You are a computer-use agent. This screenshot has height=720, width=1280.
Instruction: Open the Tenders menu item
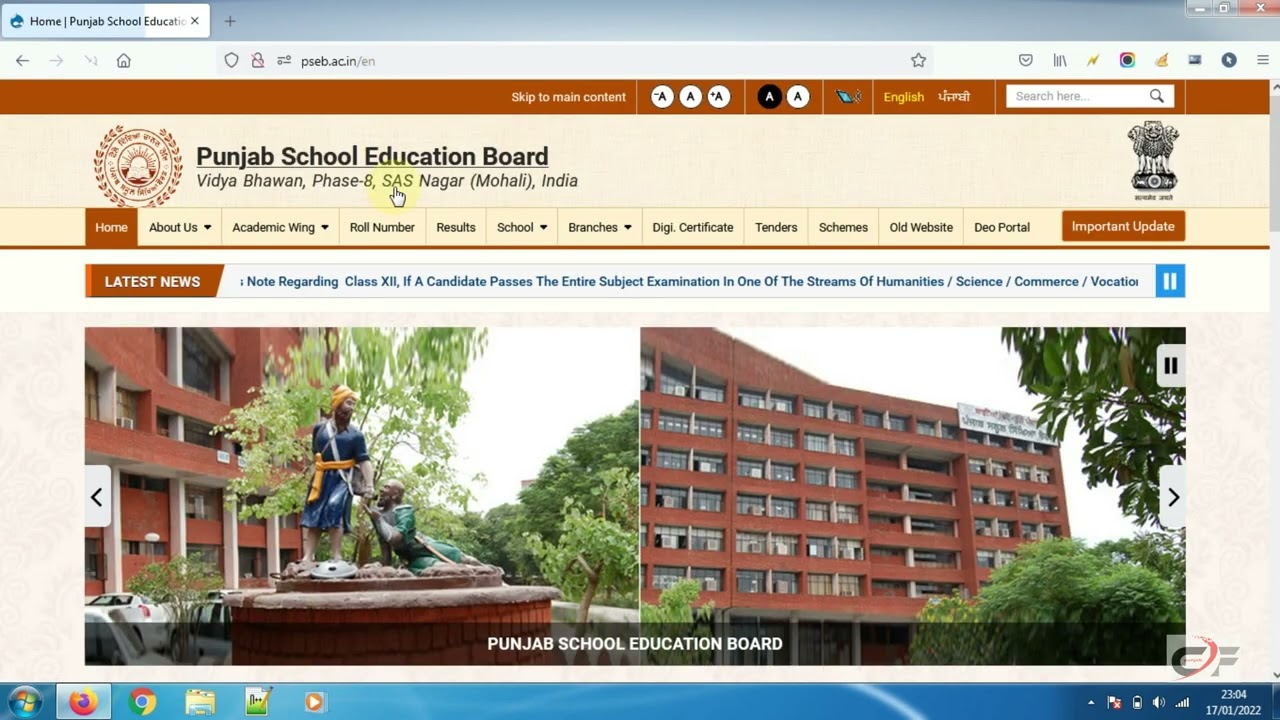click(x=776, y=227)
